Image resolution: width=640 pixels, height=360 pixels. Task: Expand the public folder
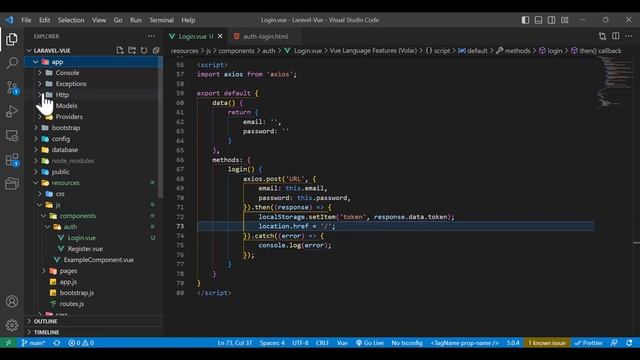pyautogui.click(x=36, y=172)
